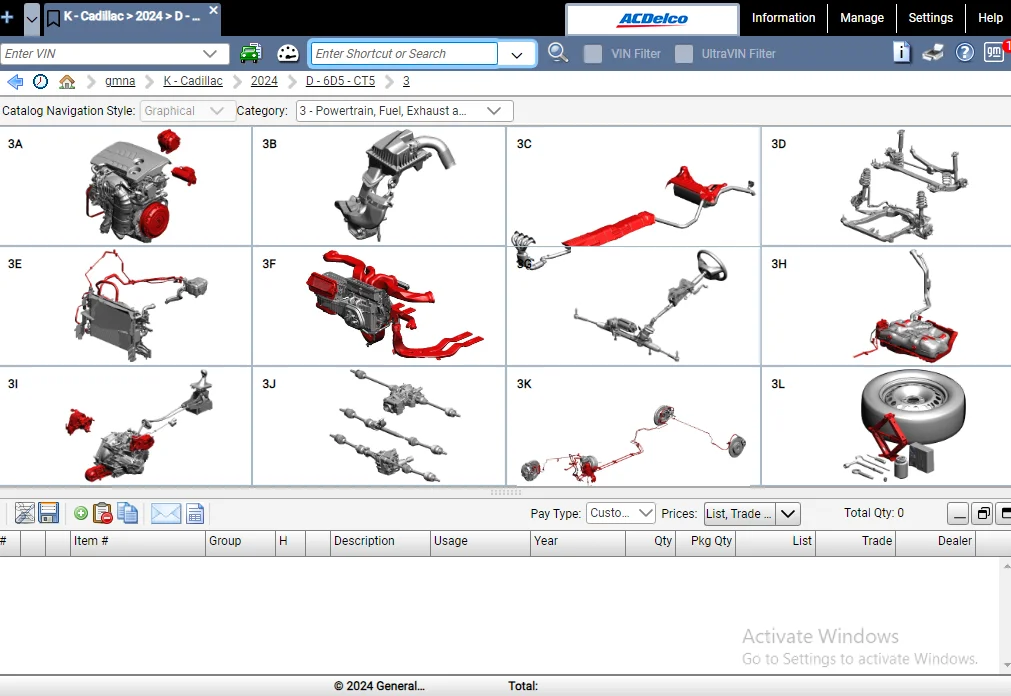The width and height of the screenshot is (1011, 696).
Task: Click the bookmark icon on the Cadillac tab
Action: 54,19
